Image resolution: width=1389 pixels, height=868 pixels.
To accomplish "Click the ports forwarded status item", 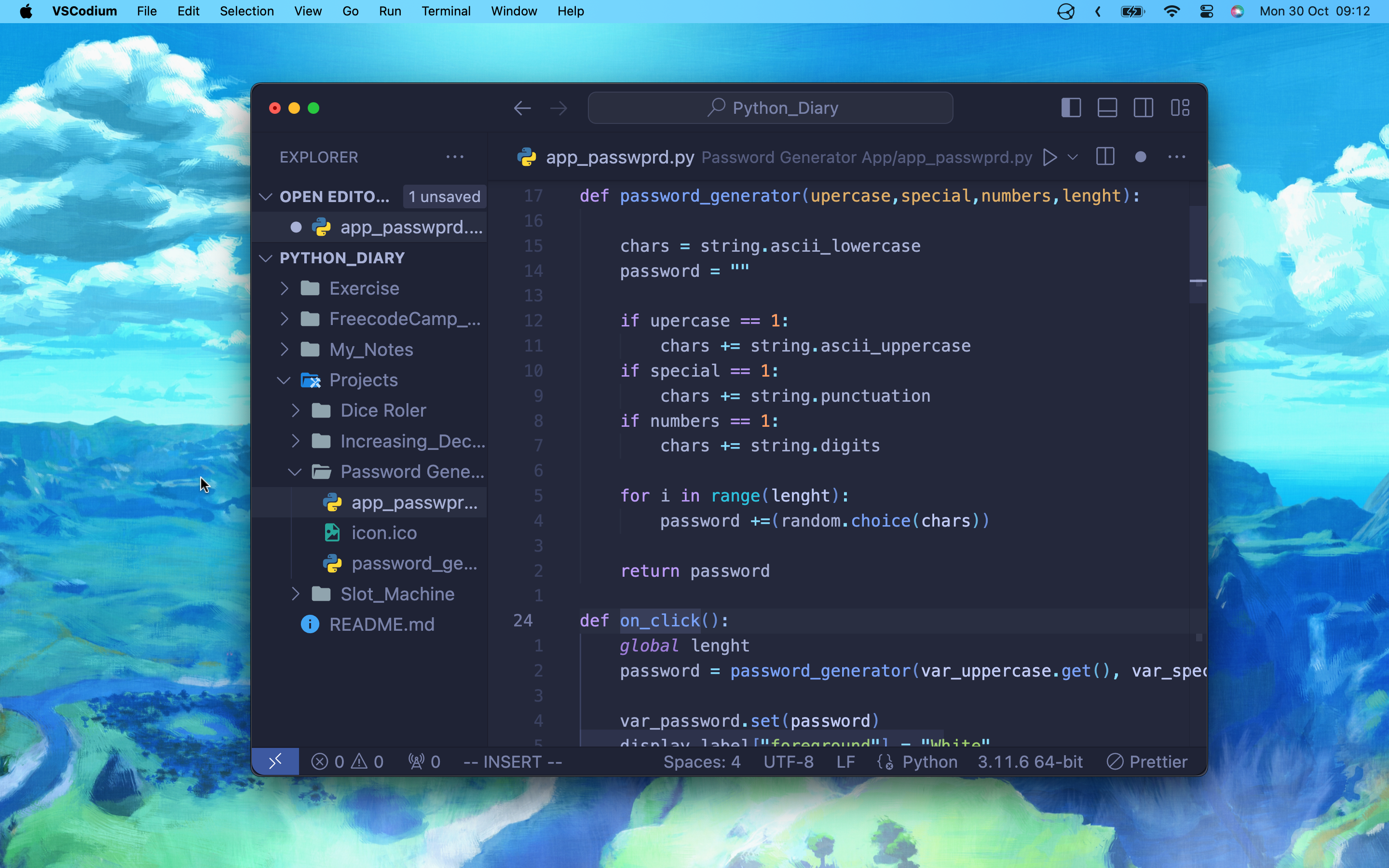I will pos(424,762).
